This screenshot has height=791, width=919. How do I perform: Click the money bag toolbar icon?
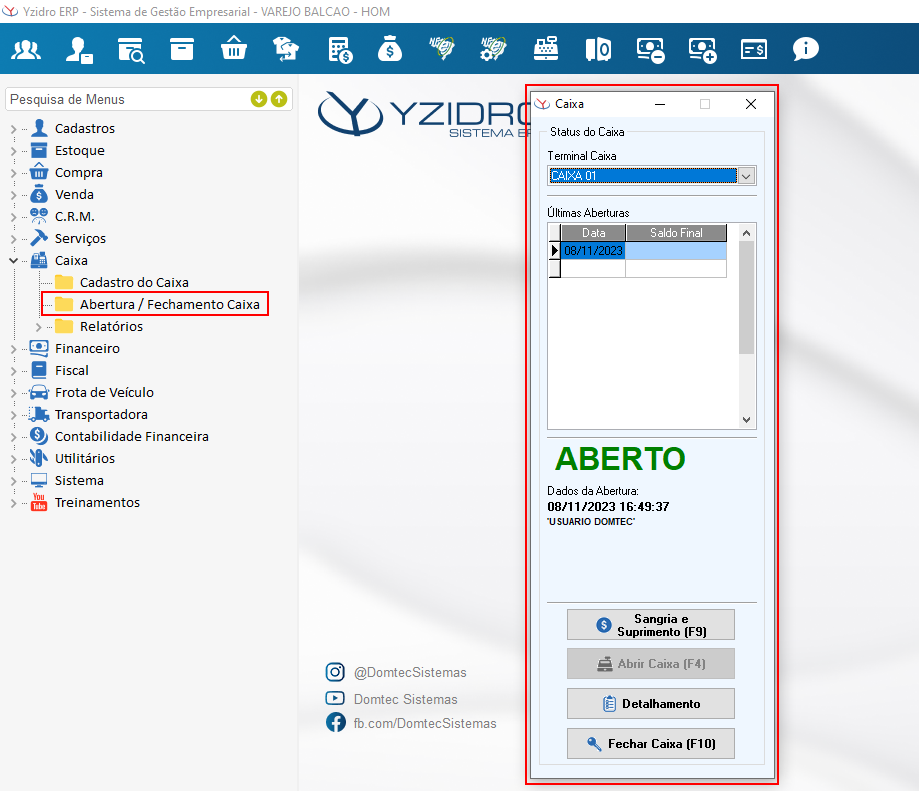pos(390,49)
